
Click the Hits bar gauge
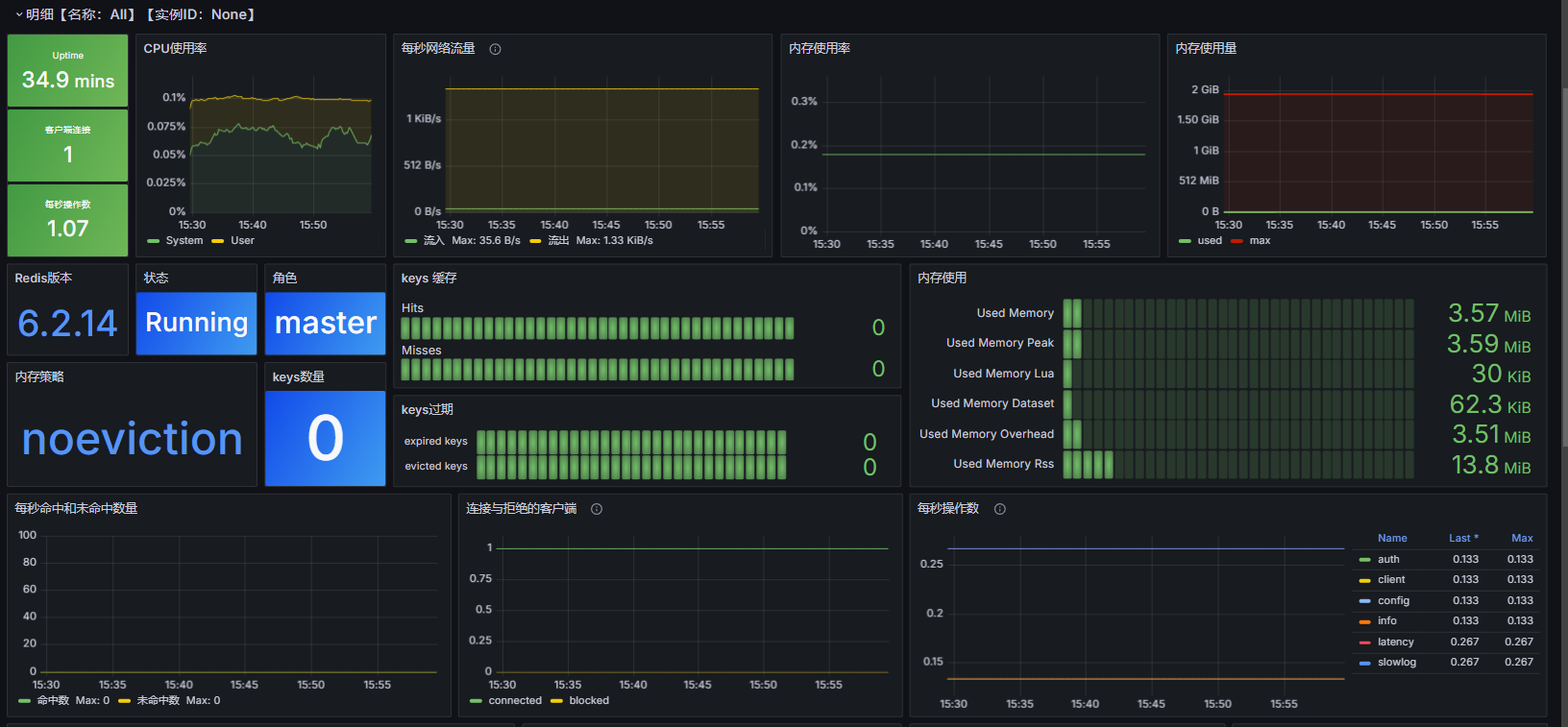(x=598, y=328)
